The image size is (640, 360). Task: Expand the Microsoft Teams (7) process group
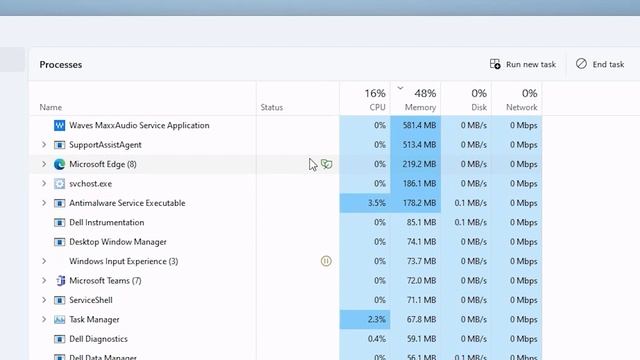coord(44,280)
